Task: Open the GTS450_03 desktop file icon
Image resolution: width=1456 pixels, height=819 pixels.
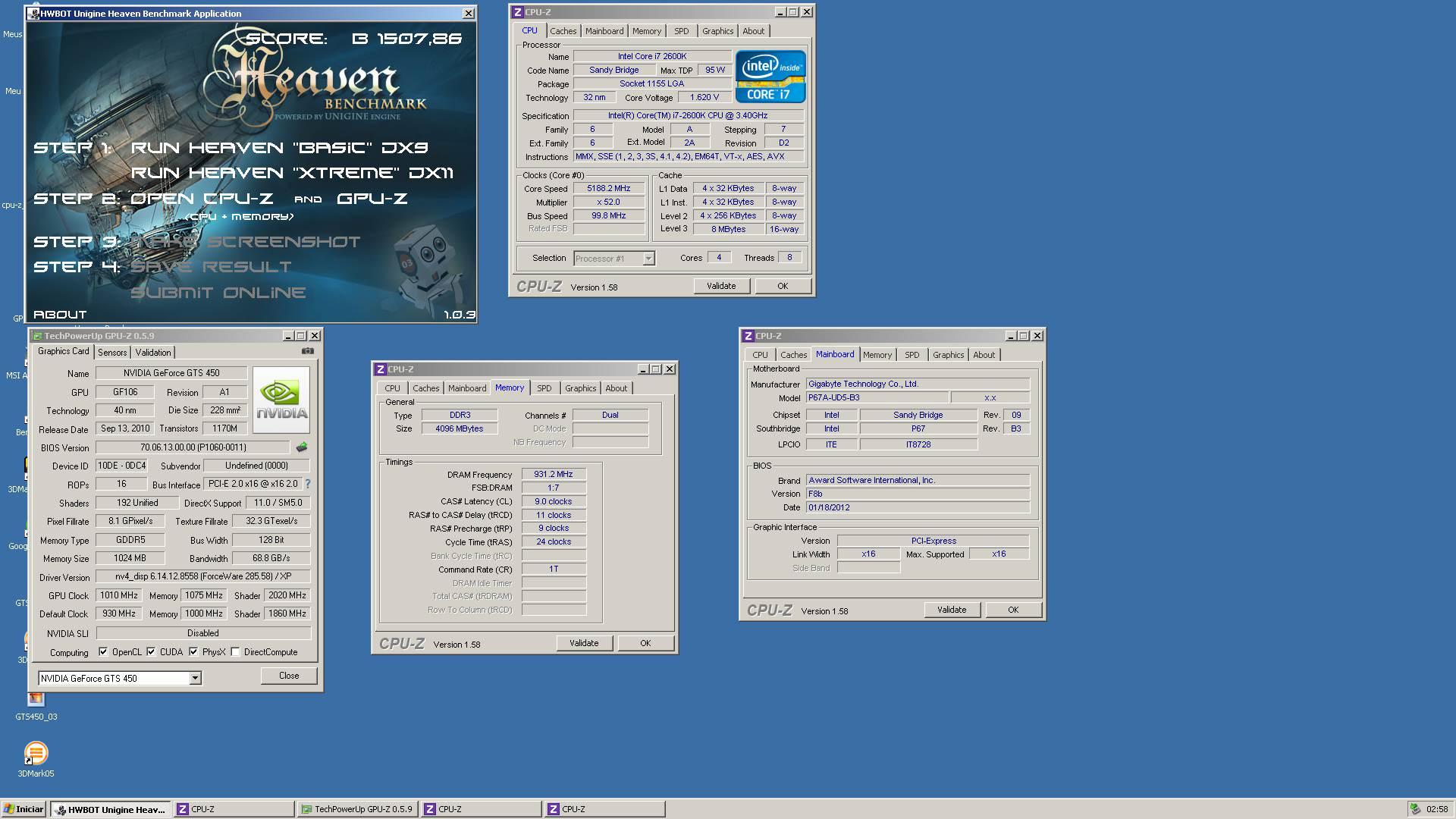Action: [x=36, y=707]
